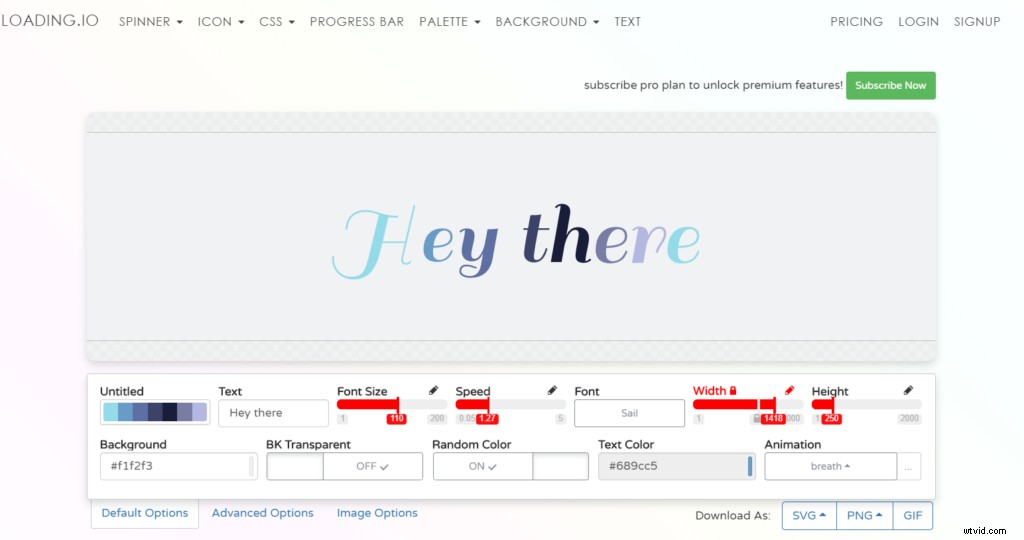The image size is (1024, 540).
Task: Open the PALETTE dropdown
Action: (450, 22)
